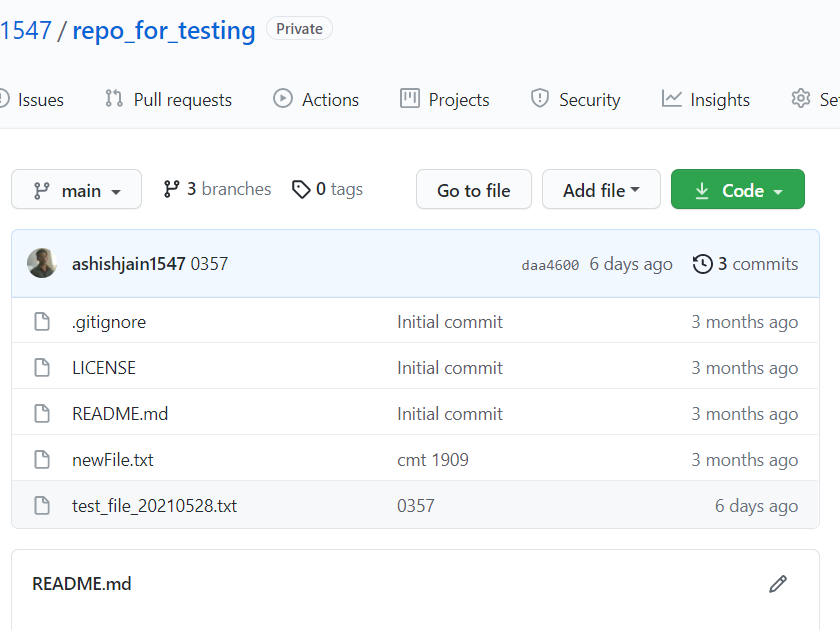Open the Add file dropdown
Screen dimensions: 840x630
601,189
